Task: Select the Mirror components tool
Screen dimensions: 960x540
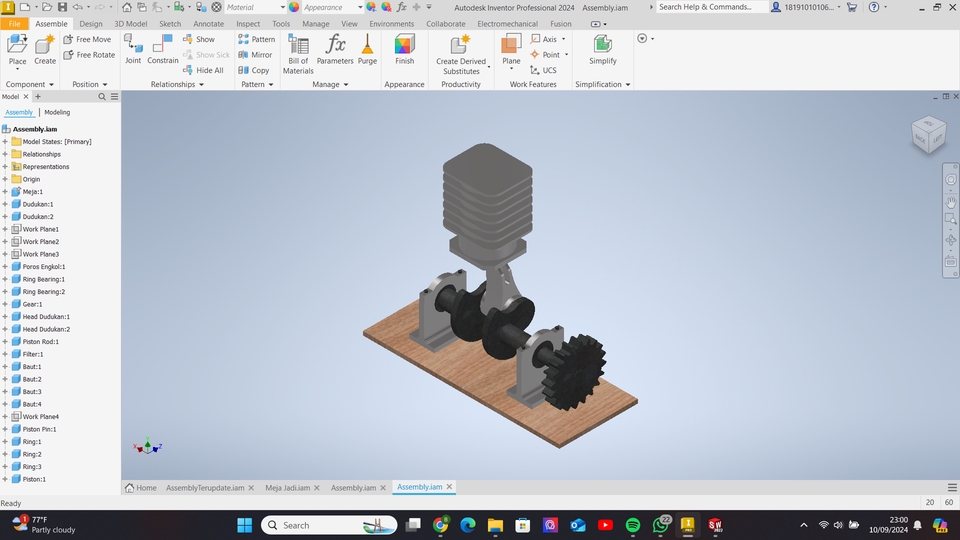Action: [255, 54]
